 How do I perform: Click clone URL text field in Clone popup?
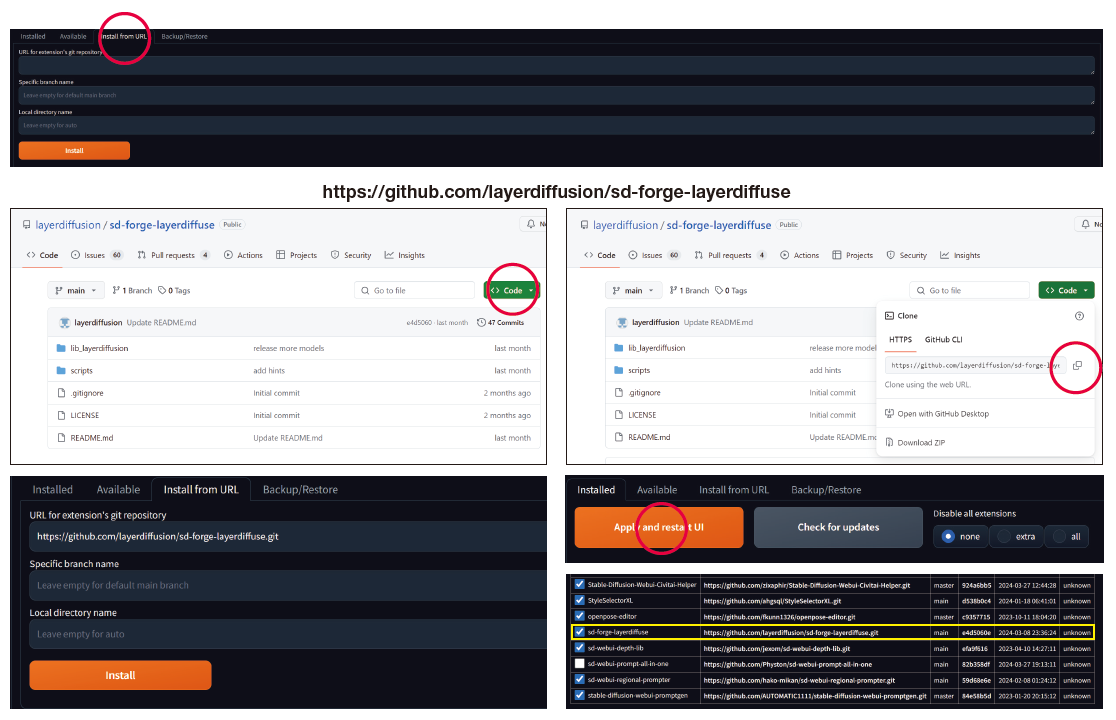tap(975, 365)
